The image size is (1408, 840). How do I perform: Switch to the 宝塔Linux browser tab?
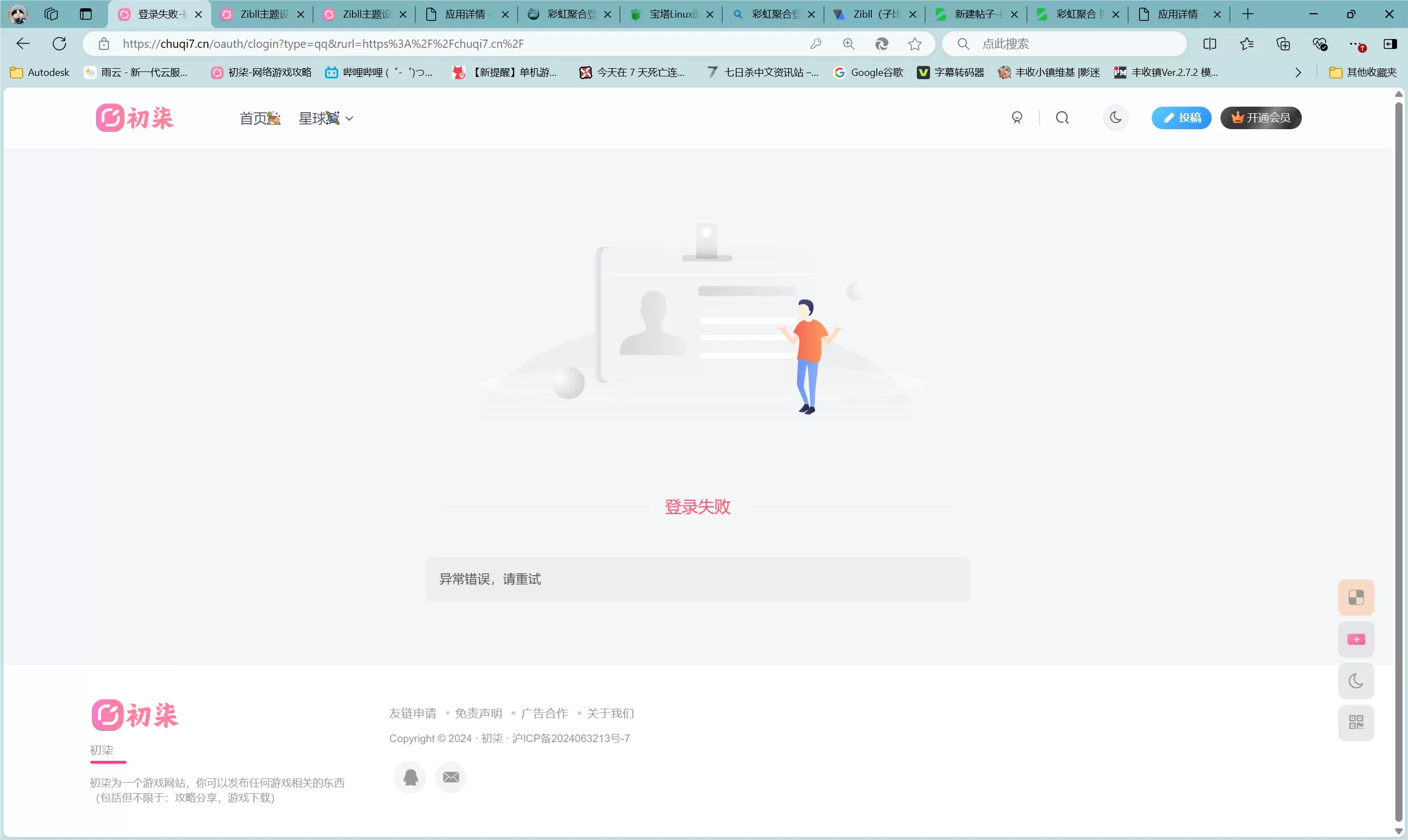671,14
